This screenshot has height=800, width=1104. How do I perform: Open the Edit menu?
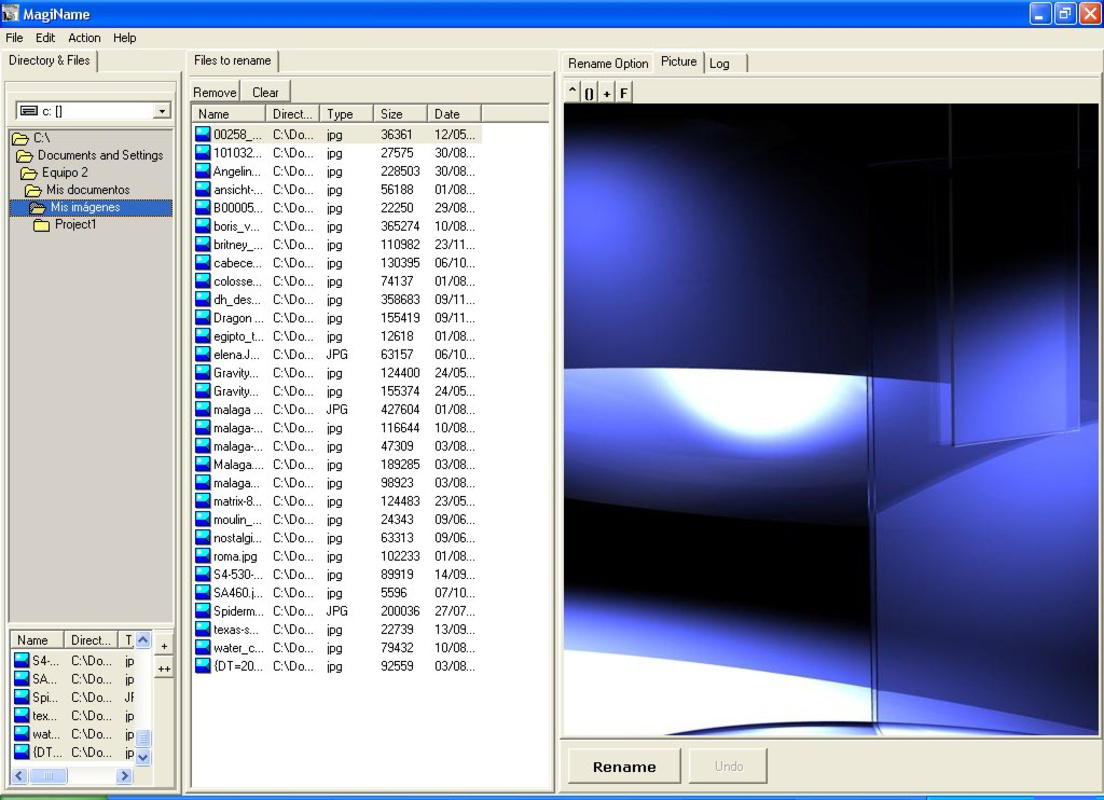coord(45,37)
